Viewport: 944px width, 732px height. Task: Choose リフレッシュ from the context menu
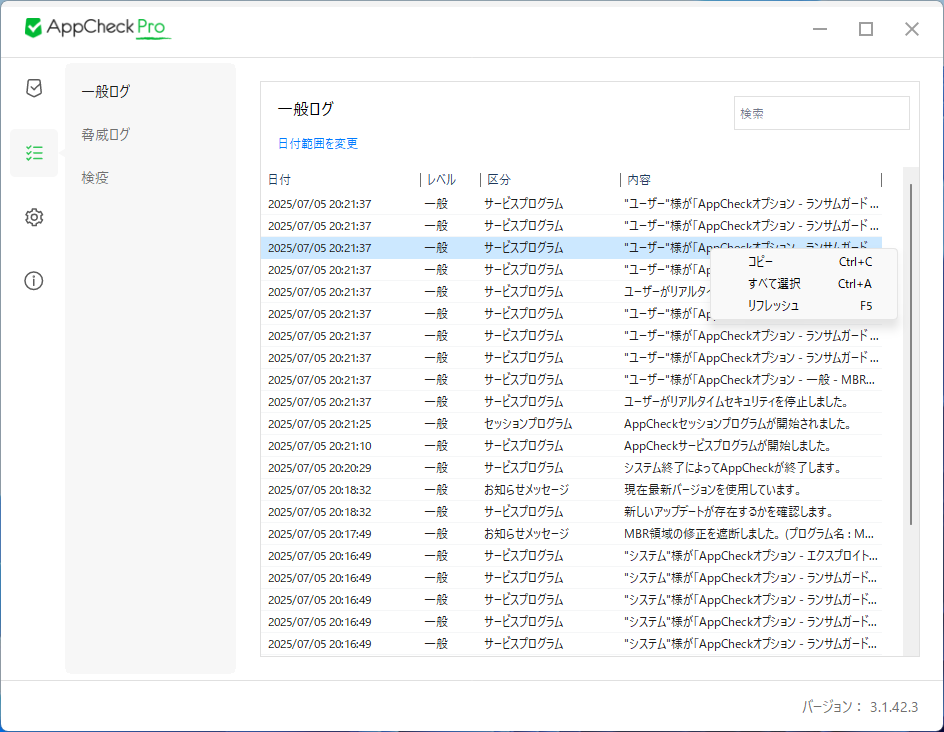[x=773, y=306]
